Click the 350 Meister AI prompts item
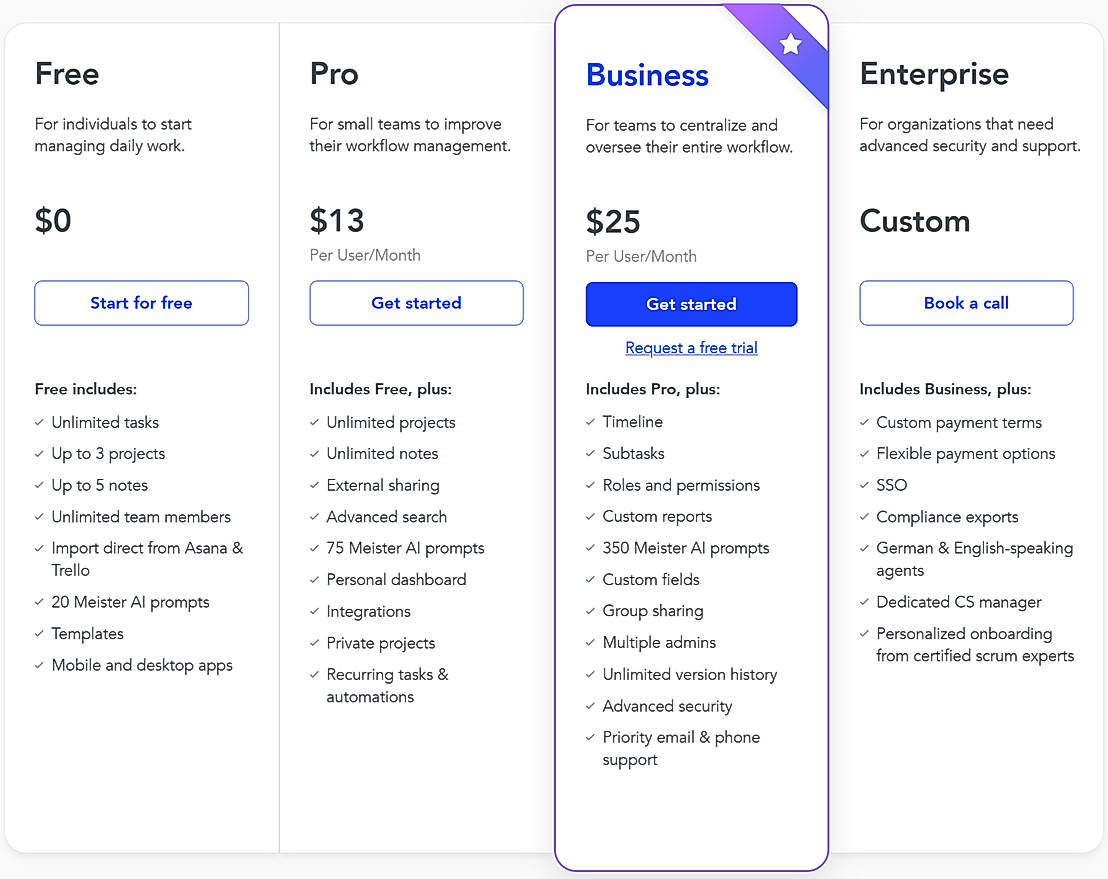This screenshot has height=879, width=1108. point(686,548)
